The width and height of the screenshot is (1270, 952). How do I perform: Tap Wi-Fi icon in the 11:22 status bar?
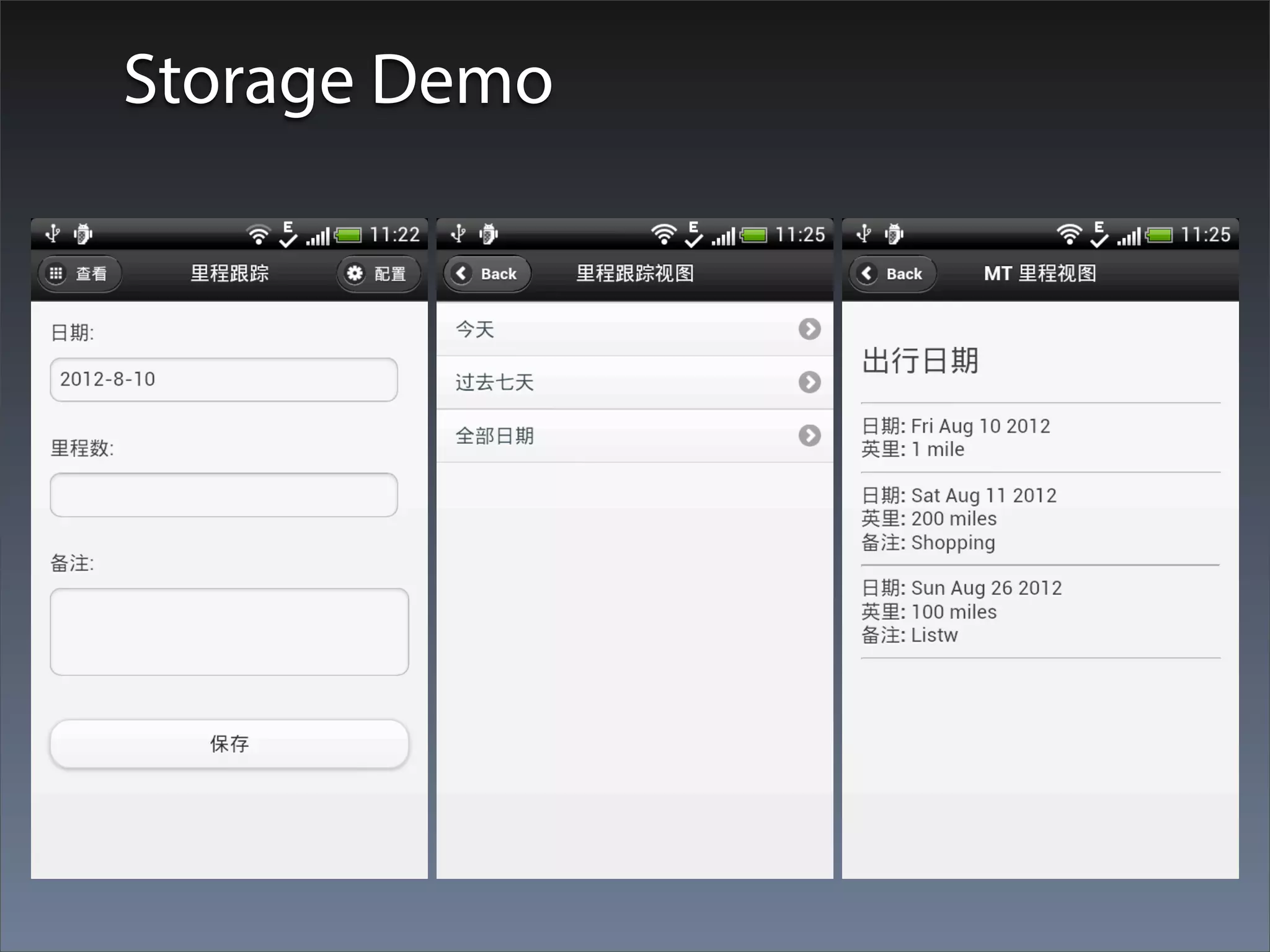pos(258,235)
